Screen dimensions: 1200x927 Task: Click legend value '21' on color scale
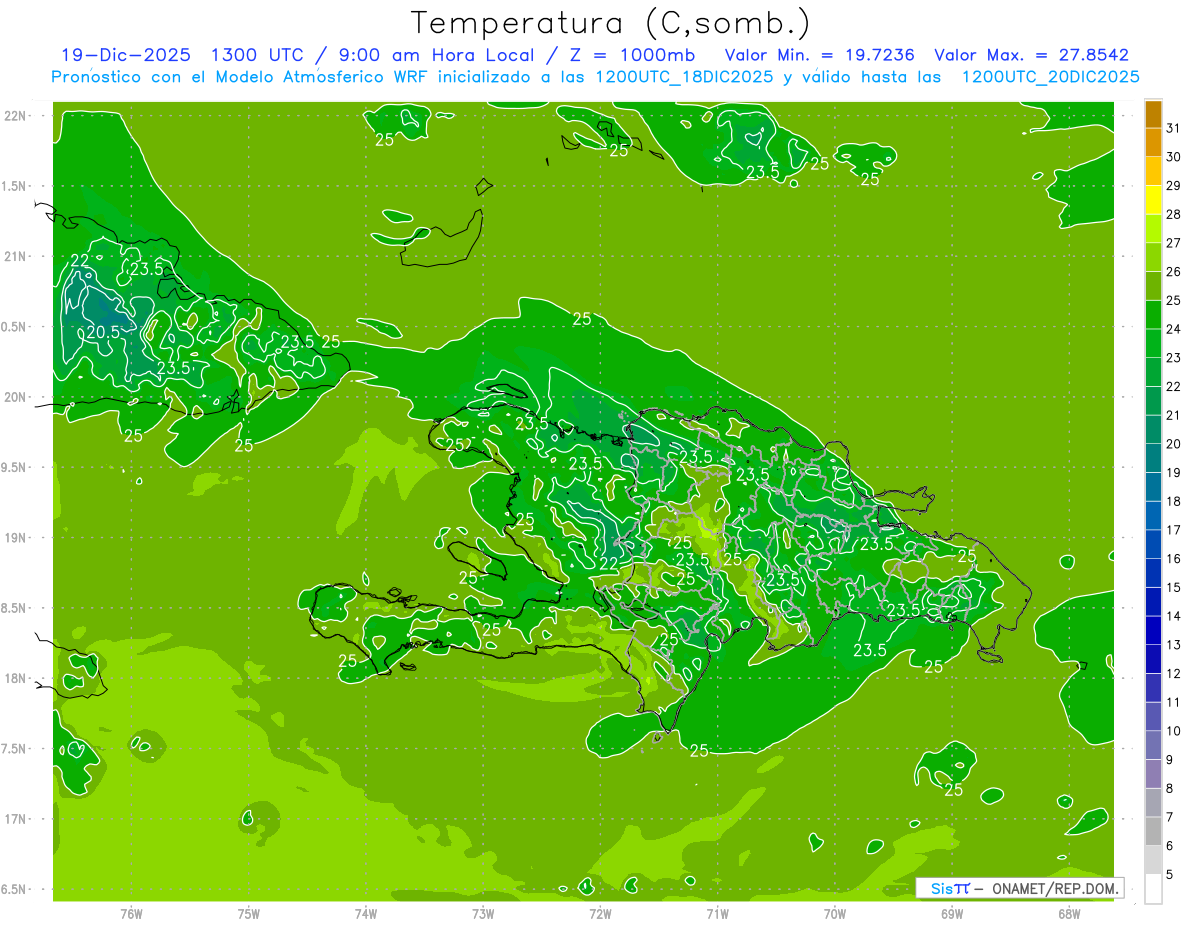[x=1174, y=416]
